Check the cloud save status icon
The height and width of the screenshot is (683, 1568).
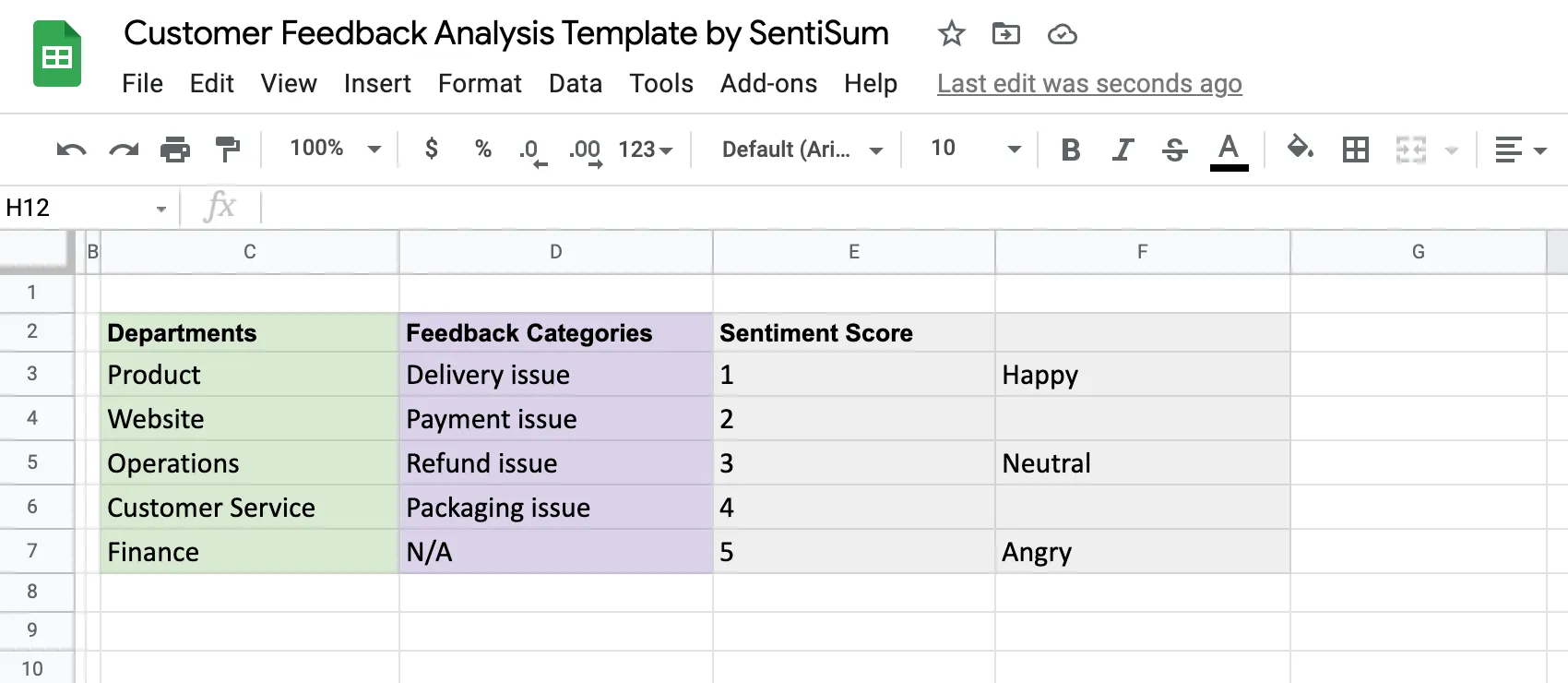pos(1063,34)
